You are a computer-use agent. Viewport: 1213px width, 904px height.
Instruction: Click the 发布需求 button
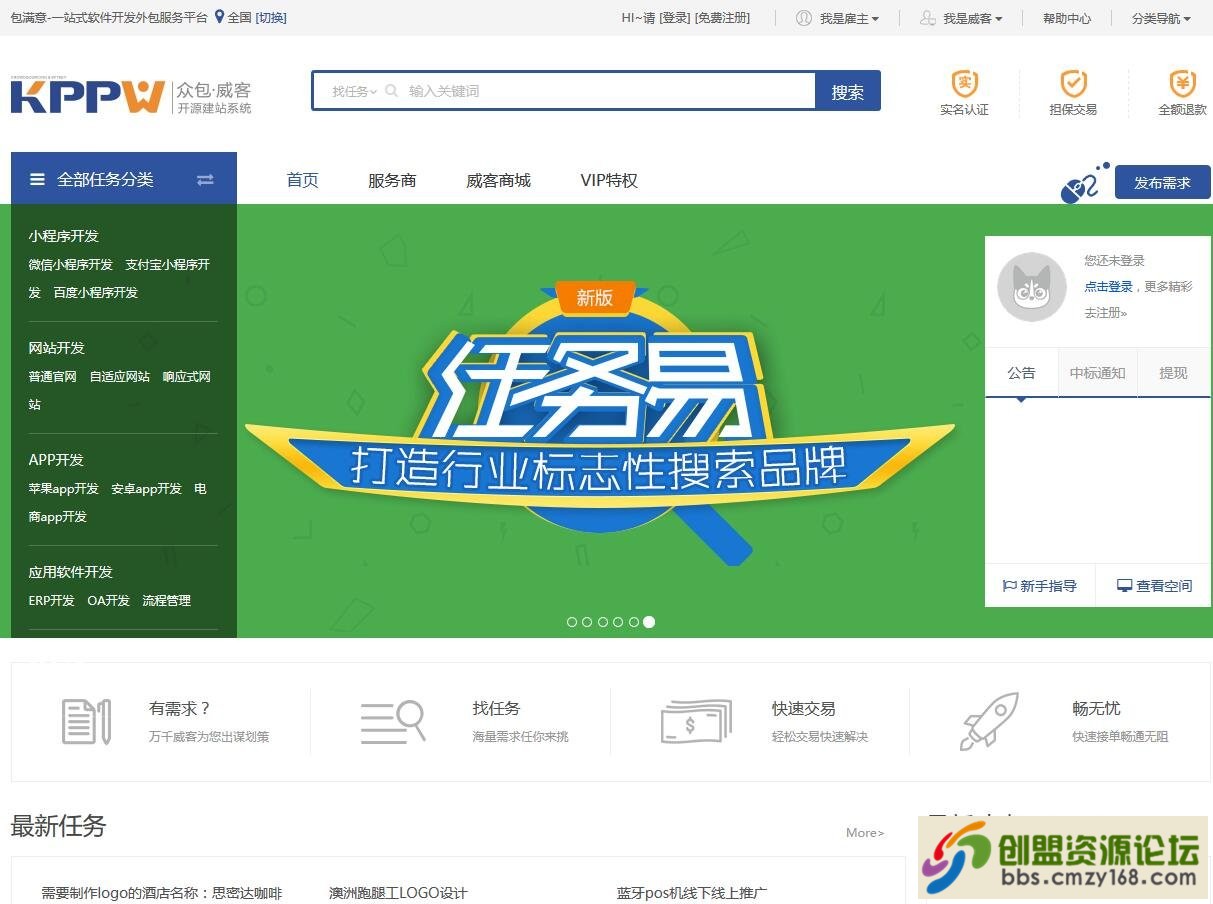[1162, 183]
